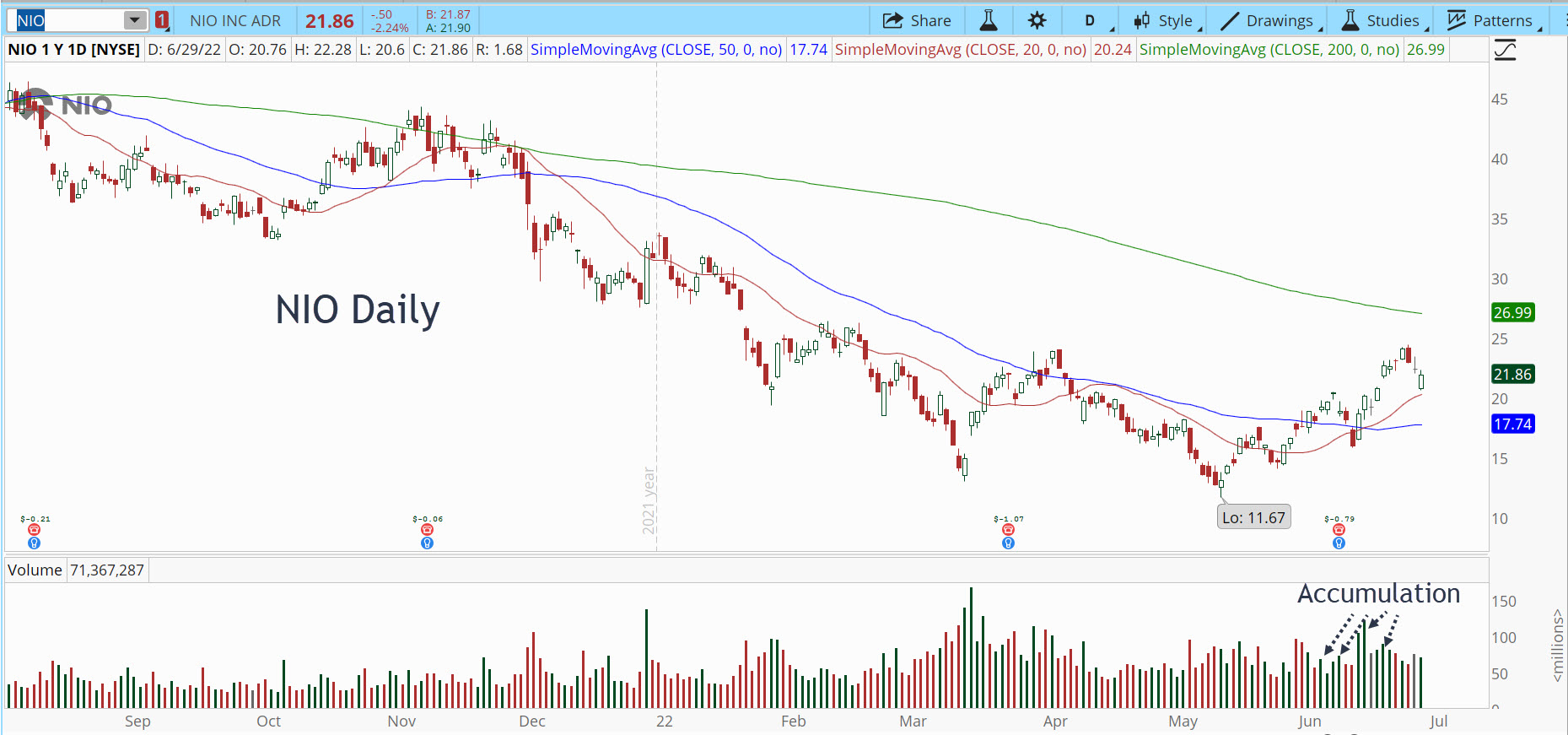
Task: Click the blue lightbulb icon below $-0.06 earnings
Action: click(427, 543)
